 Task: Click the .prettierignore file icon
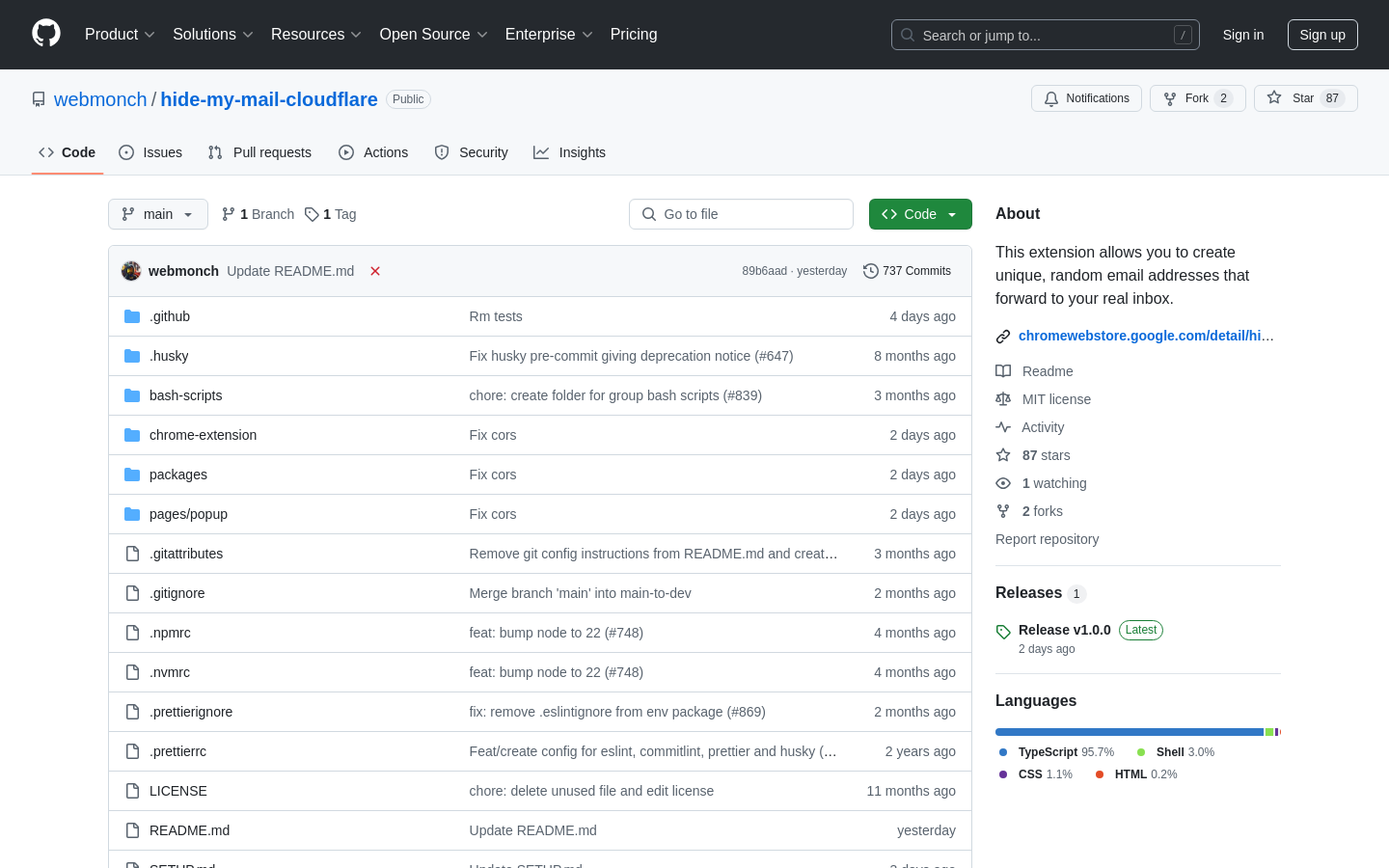click(x=132, y=712)
